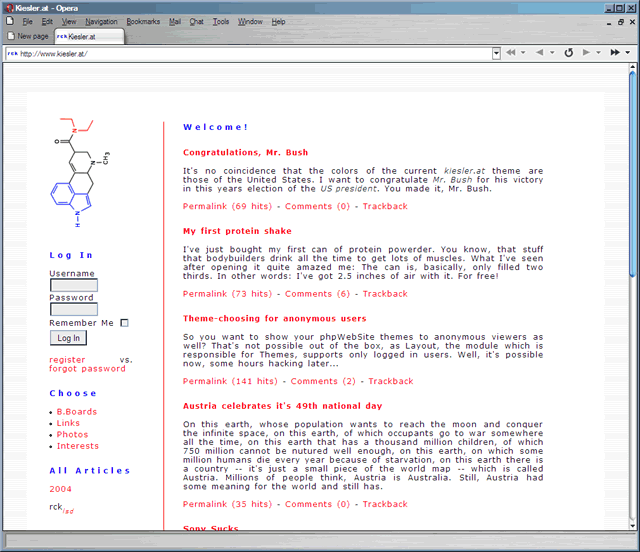Open the Links sidebar link
Screen dimensions: 640x552
click(x=68, y=423)
